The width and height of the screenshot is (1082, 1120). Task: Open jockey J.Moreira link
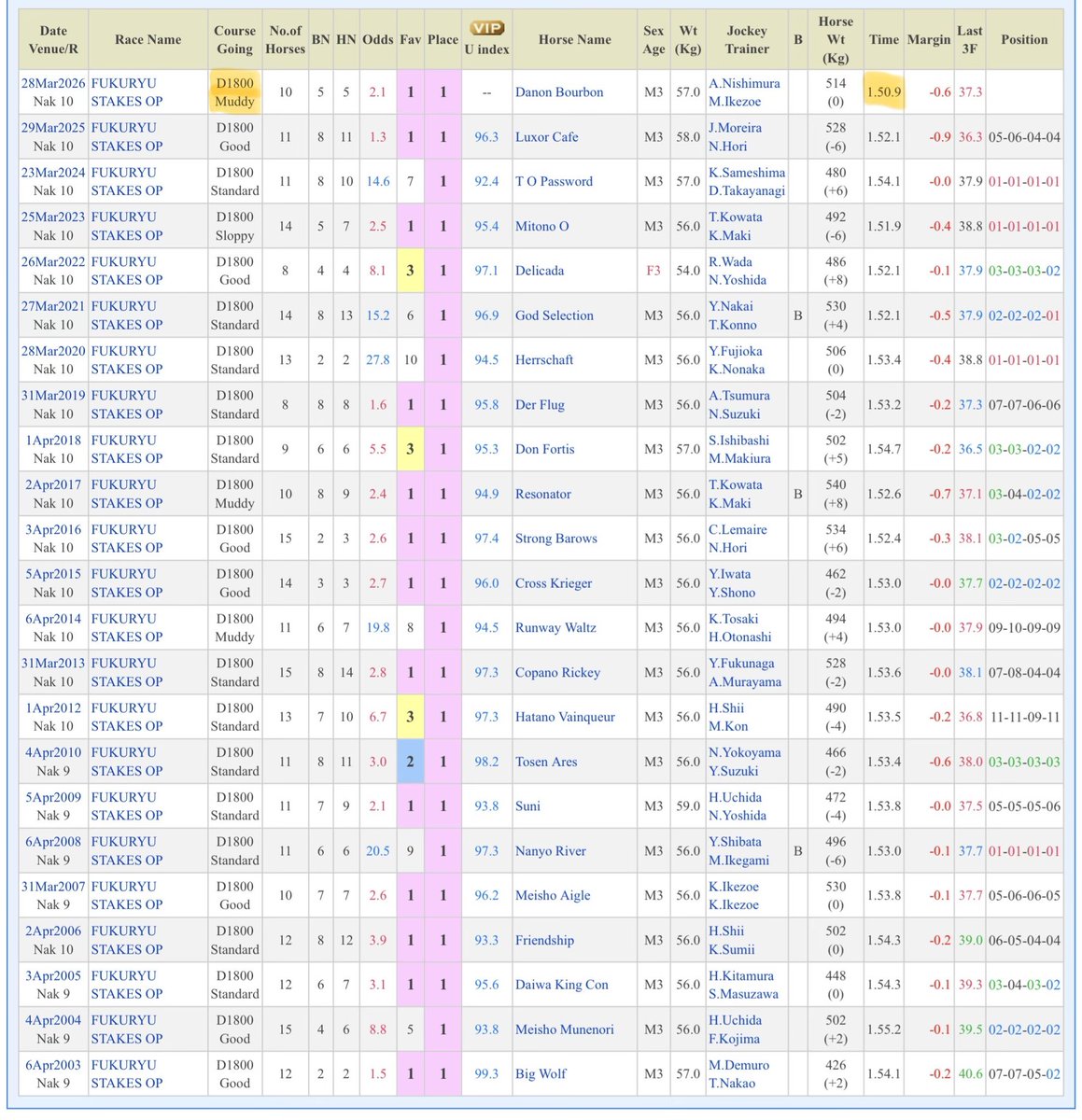pyautogui.click(x=735, y=128)
